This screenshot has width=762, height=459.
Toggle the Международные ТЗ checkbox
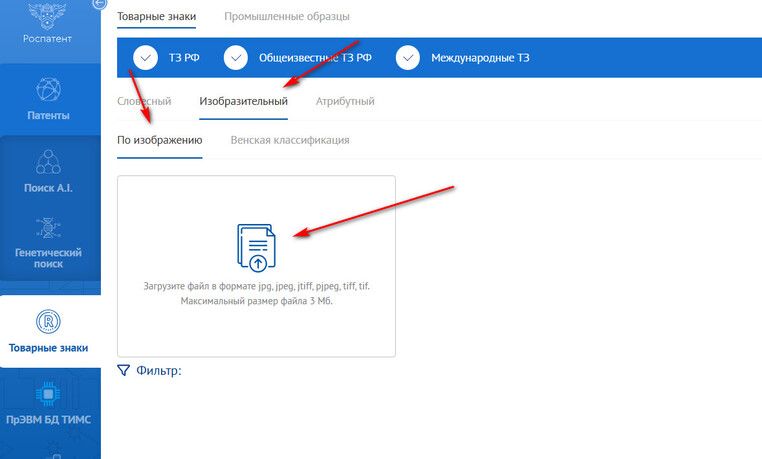[x=408, y=58]
